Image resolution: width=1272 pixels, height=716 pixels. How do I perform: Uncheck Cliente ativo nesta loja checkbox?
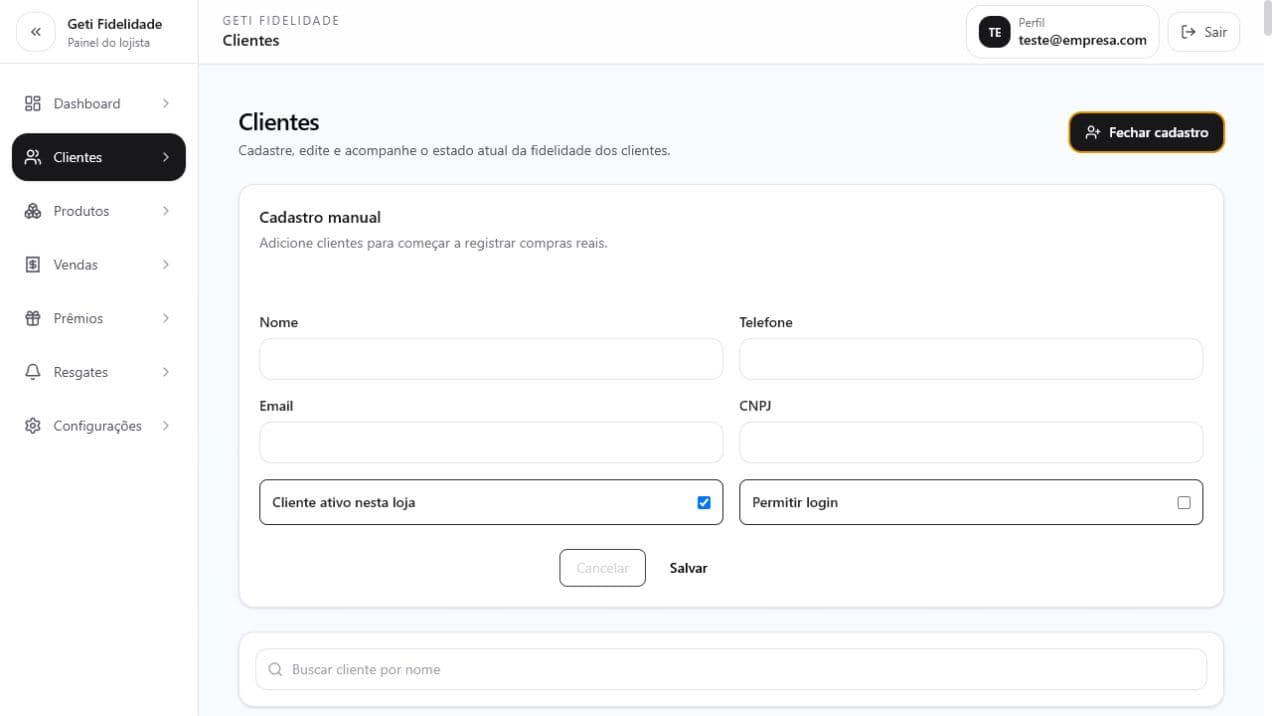click(704, 503)
